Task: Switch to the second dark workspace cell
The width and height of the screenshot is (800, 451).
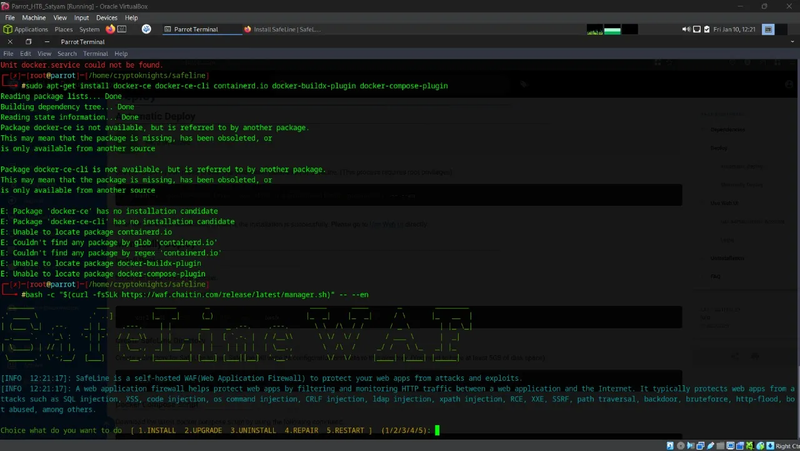Action: click(x=781, y=30)
